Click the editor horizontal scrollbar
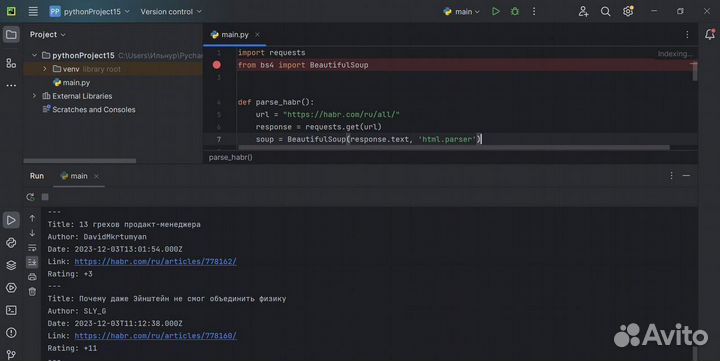Screen dimensions: 720x361 [x=454, y=147]
